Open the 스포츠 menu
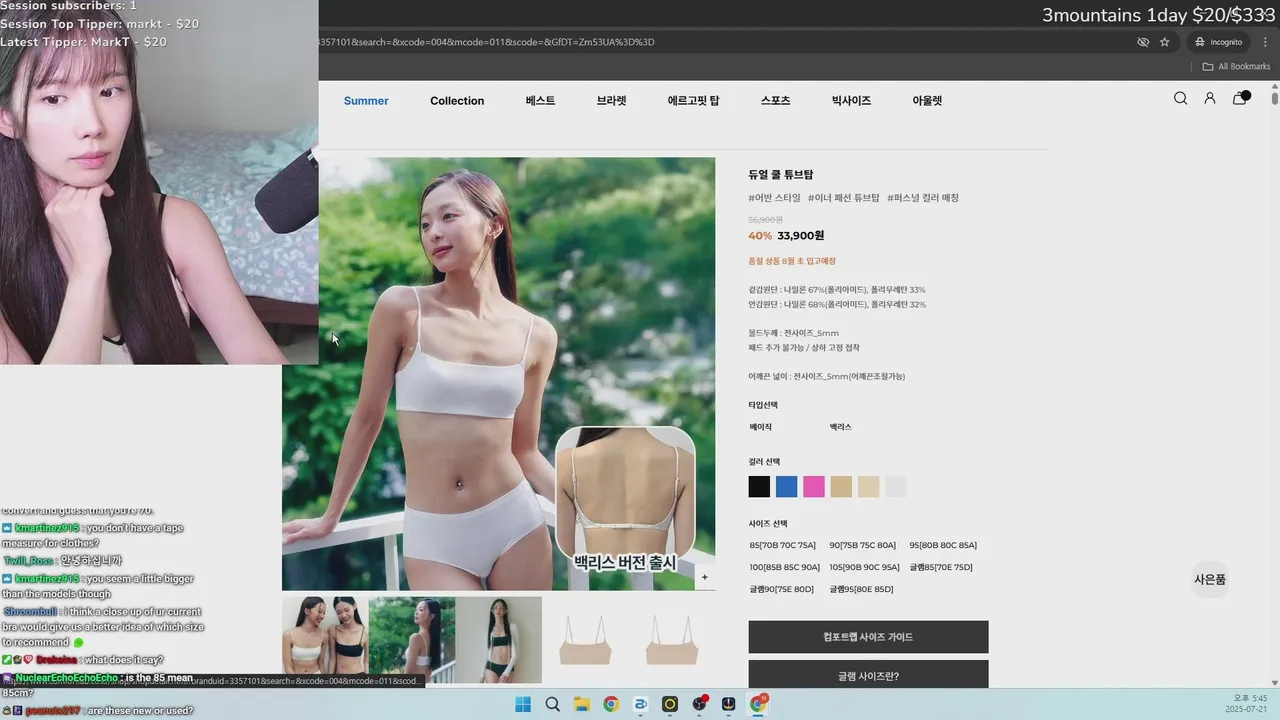The width and height of the screenshot is (1280, 720). pyautogui.click(x=775, y=100)
